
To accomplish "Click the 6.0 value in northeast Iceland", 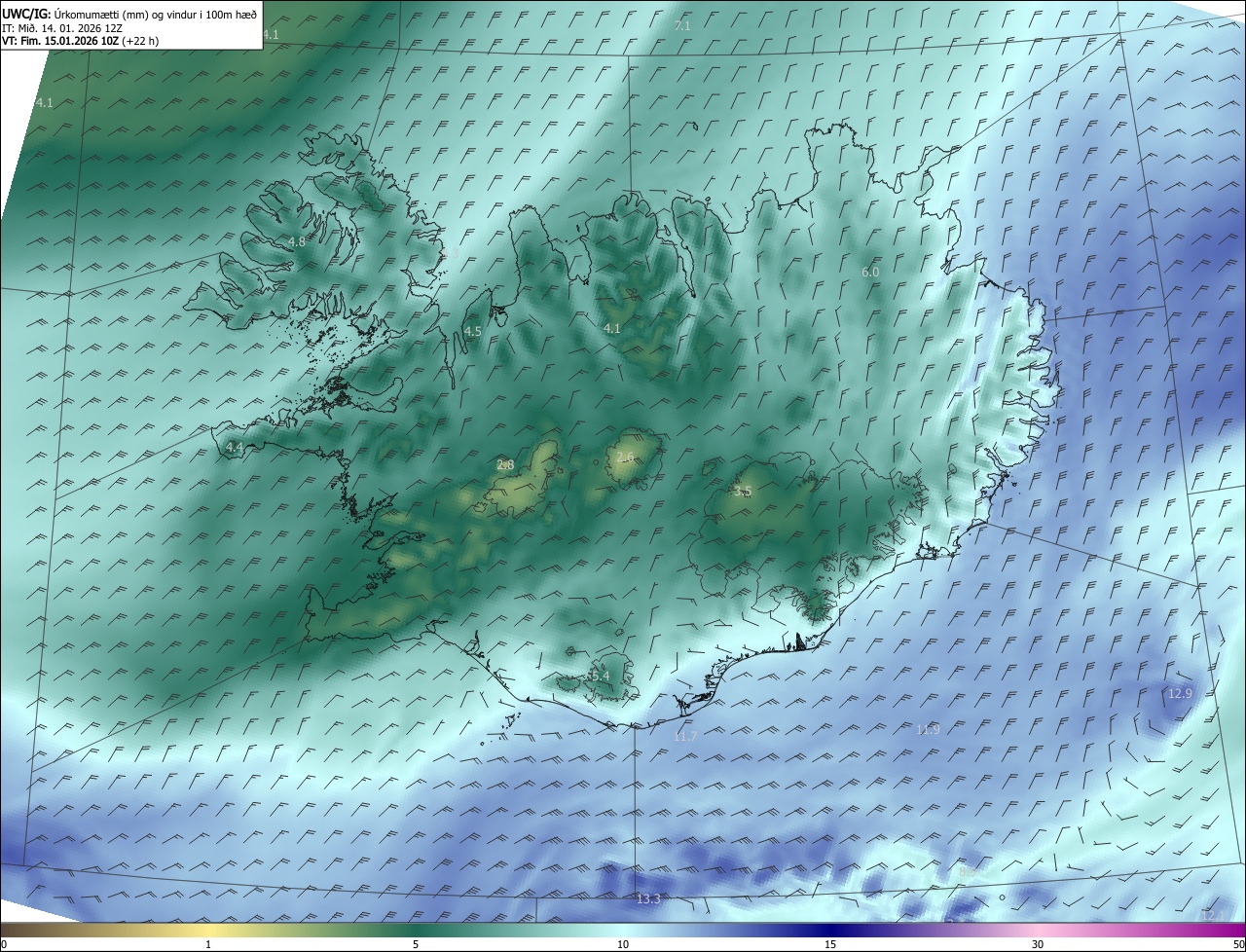I will tap(870, 273).
